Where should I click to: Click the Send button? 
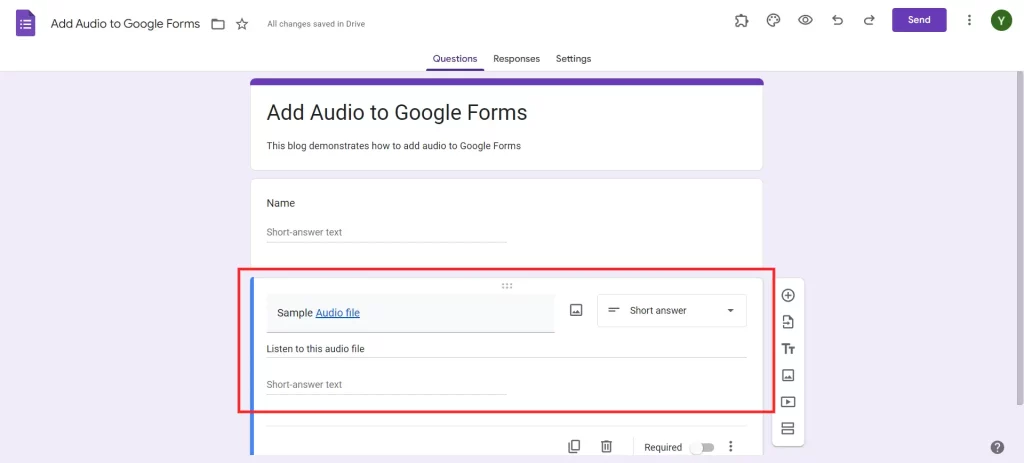tap(919, 20)
